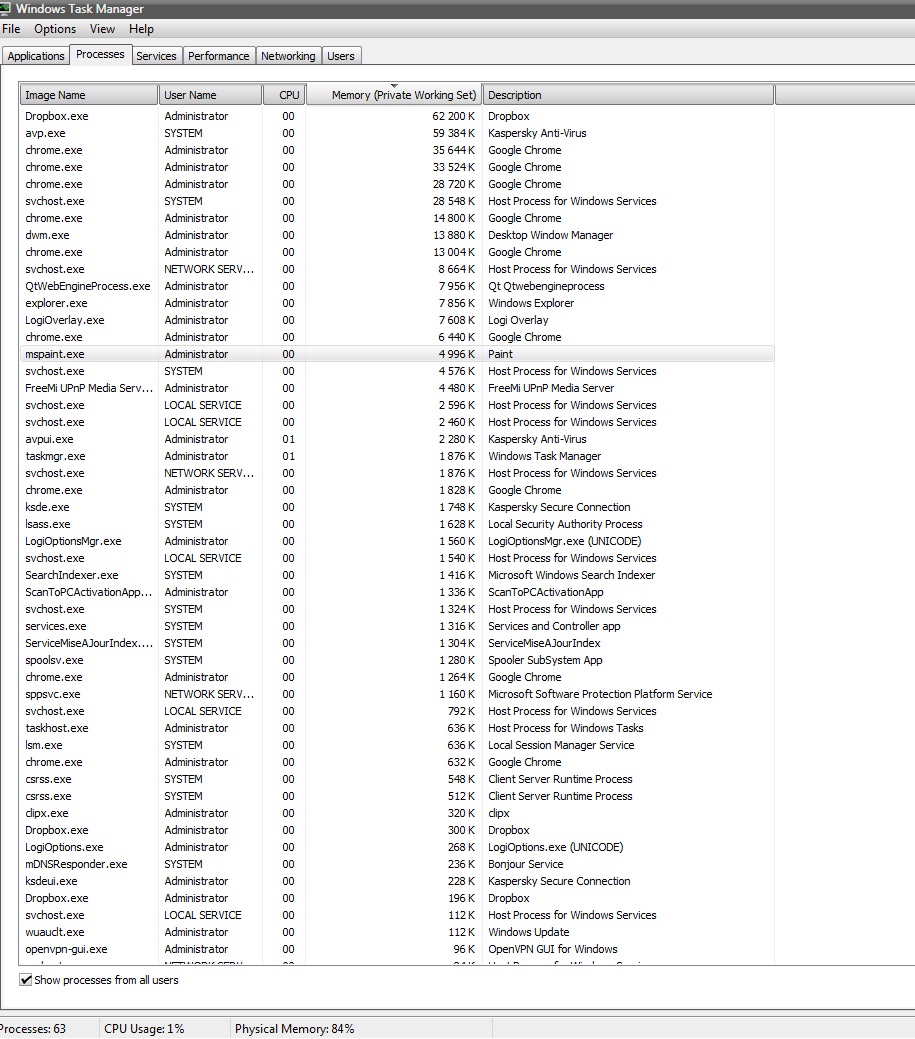915x1039 pixels.
Task: Sort by User Name column header
Action: (211, 95)
